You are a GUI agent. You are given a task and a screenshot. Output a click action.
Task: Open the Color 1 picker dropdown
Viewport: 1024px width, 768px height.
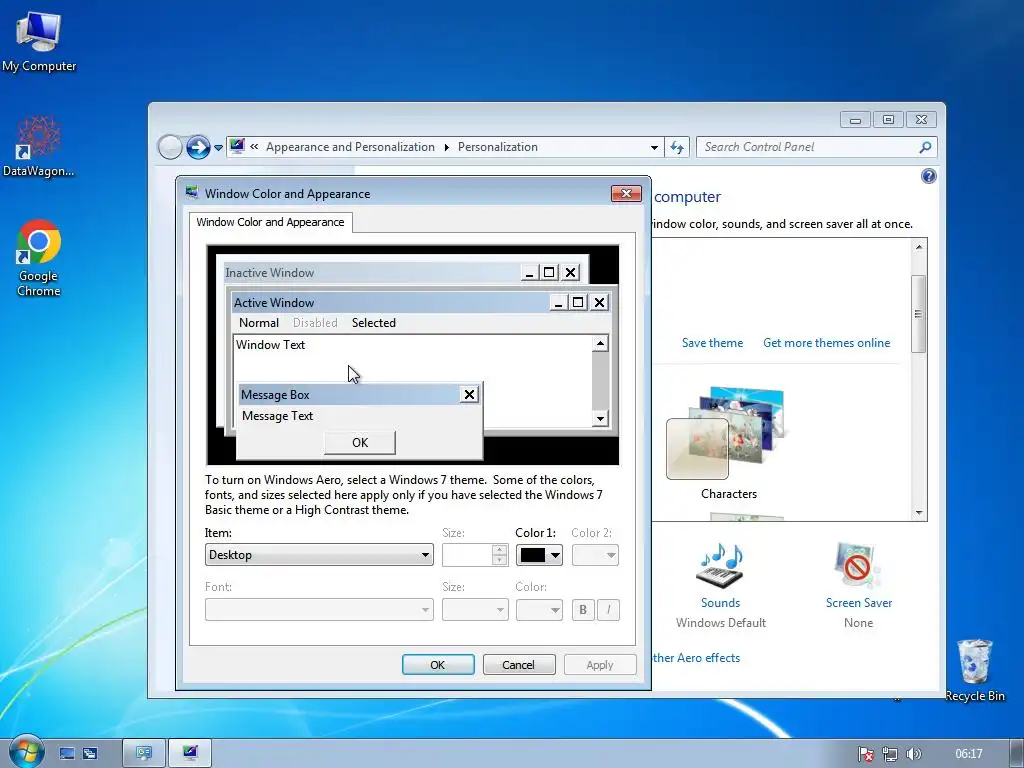point(539,555)
